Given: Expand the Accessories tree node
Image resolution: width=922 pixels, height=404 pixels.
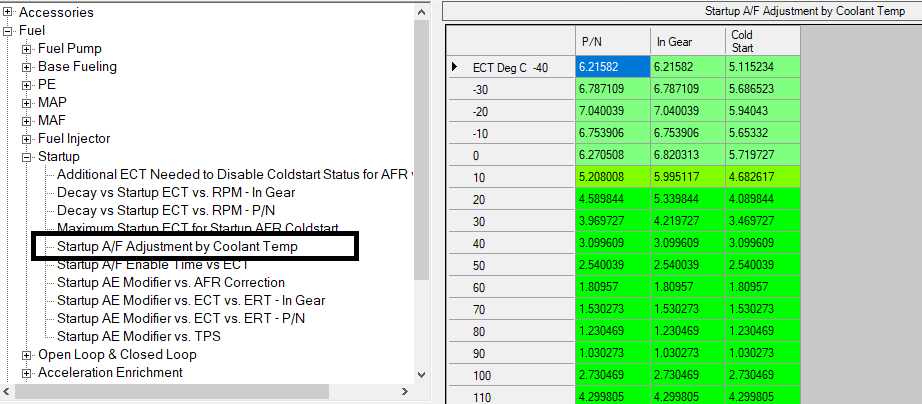Looking at the screenshot, I should (x=9, y=13).
